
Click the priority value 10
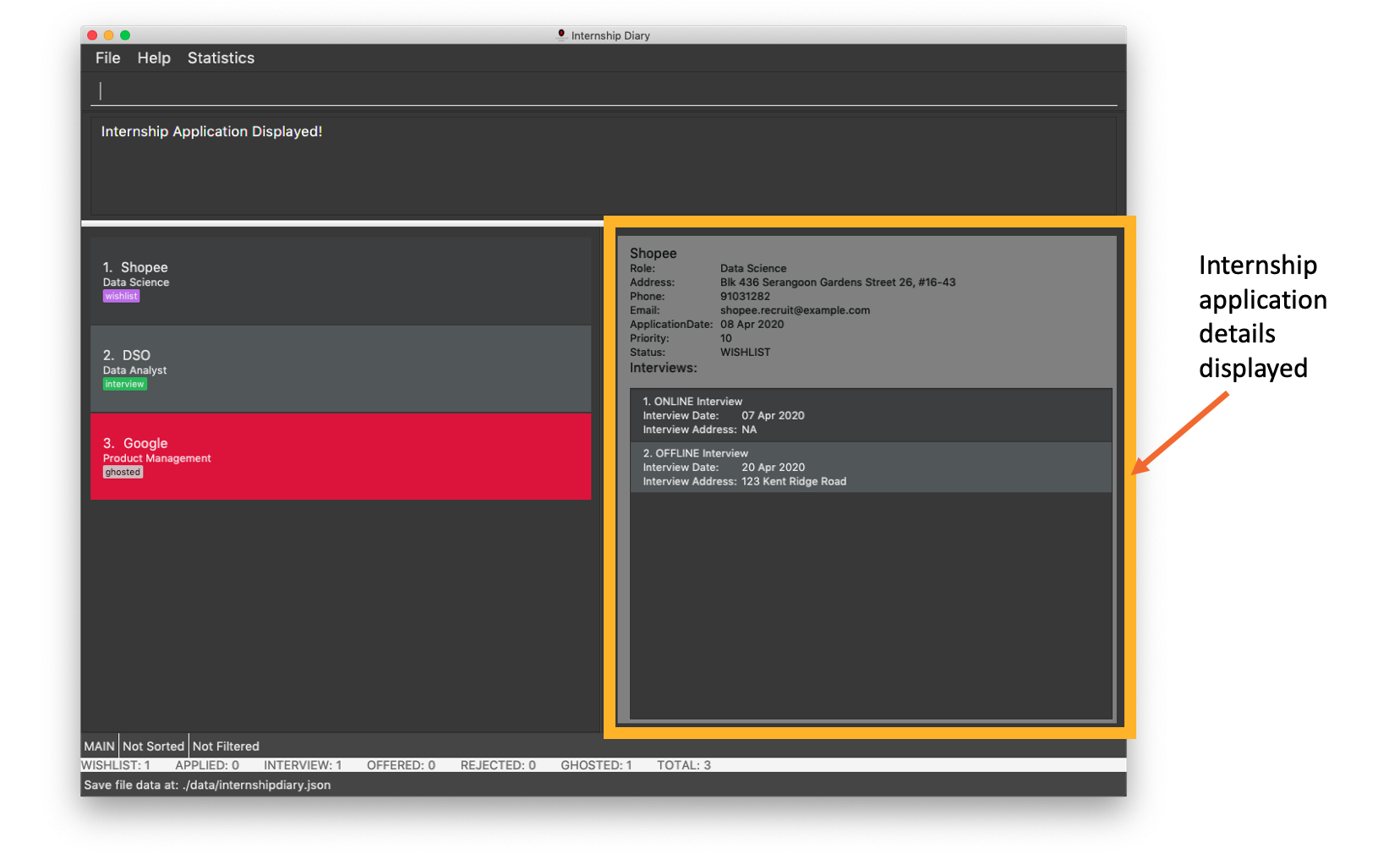726,338
